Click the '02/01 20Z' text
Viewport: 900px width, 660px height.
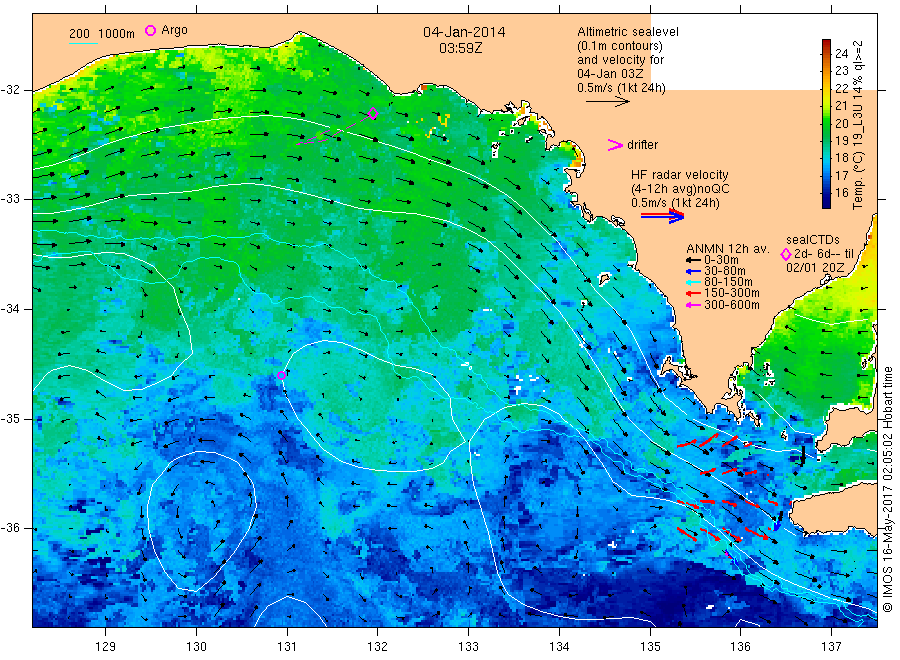point(815,268)
